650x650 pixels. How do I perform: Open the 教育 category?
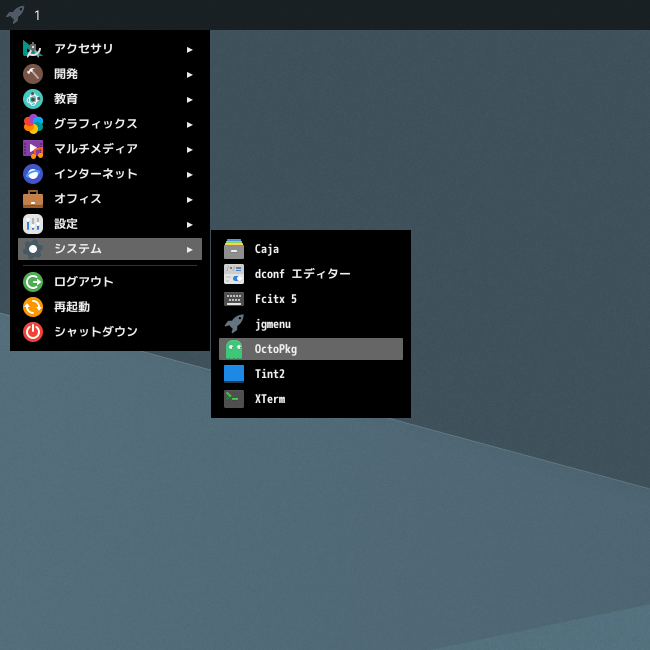coord(66,99)
